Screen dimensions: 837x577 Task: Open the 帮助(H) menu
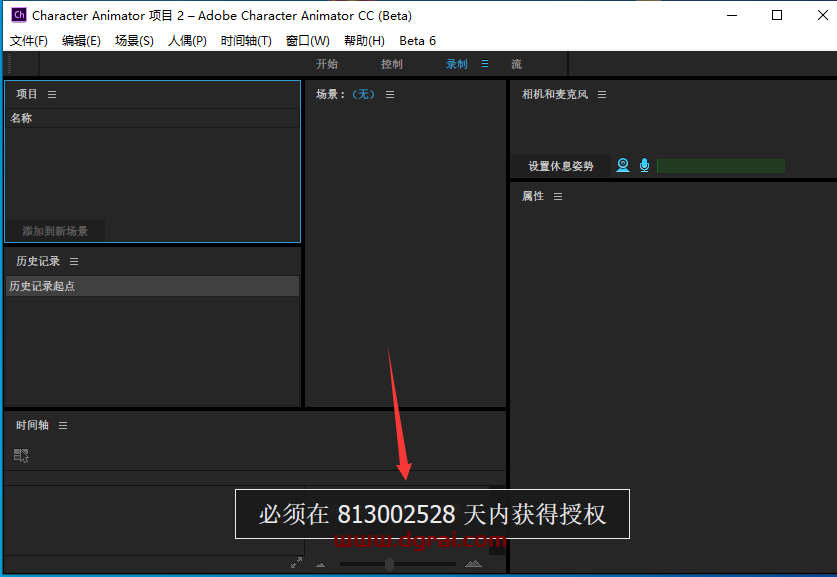[x=364, y=41]
